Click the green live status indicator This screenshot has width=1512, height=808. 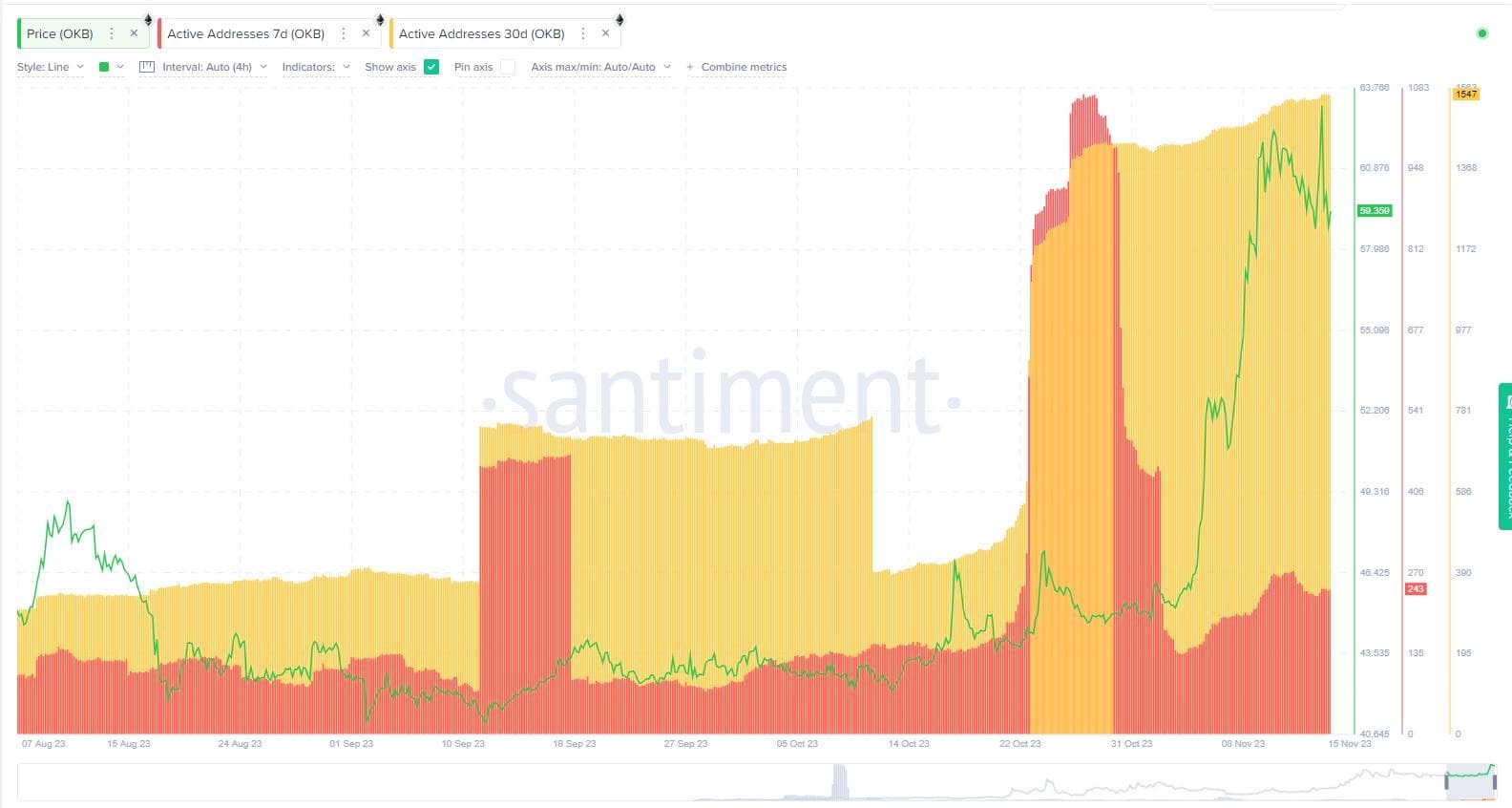pos(1481,33)
